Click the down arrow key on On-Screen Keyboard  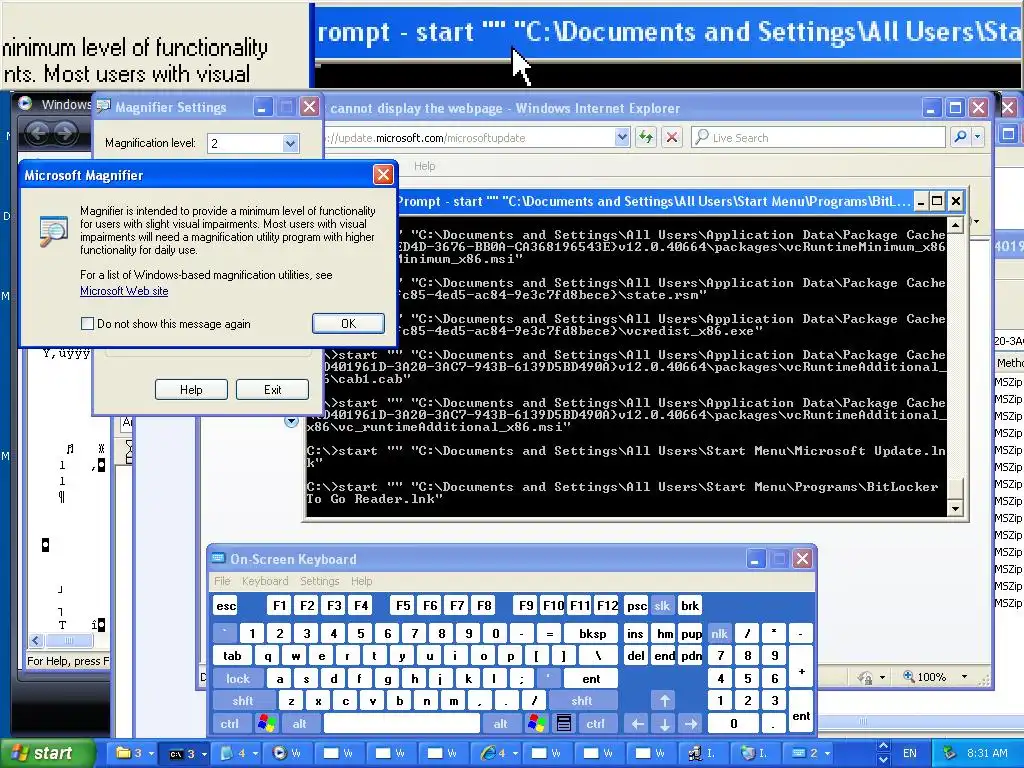[664, 724]
